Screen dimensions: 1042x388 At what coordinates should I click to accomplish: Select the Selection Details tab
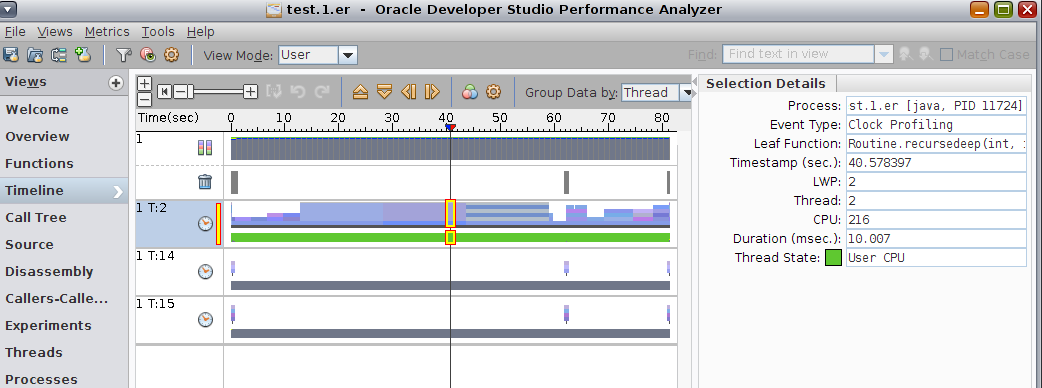point(766,84)
